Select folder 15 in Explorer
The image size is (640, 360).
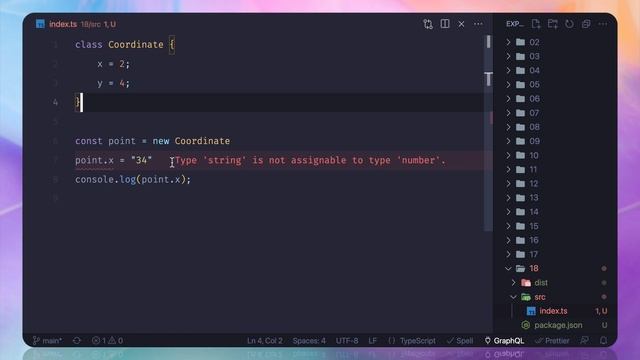tap(556, 226)
